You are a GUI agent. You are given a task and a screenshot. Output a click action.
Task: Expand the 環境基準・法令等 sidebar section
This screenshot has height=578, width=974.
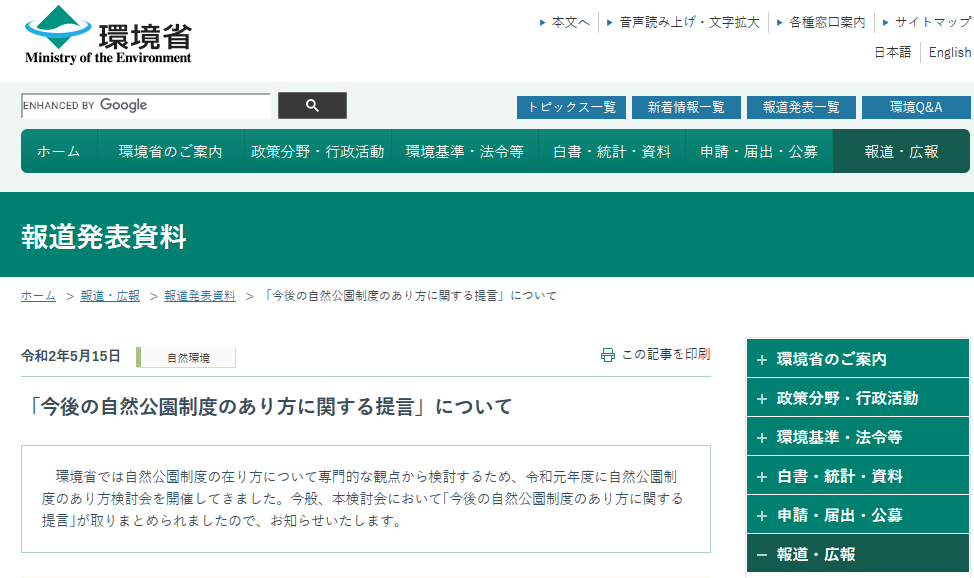(x=857, y=436)
